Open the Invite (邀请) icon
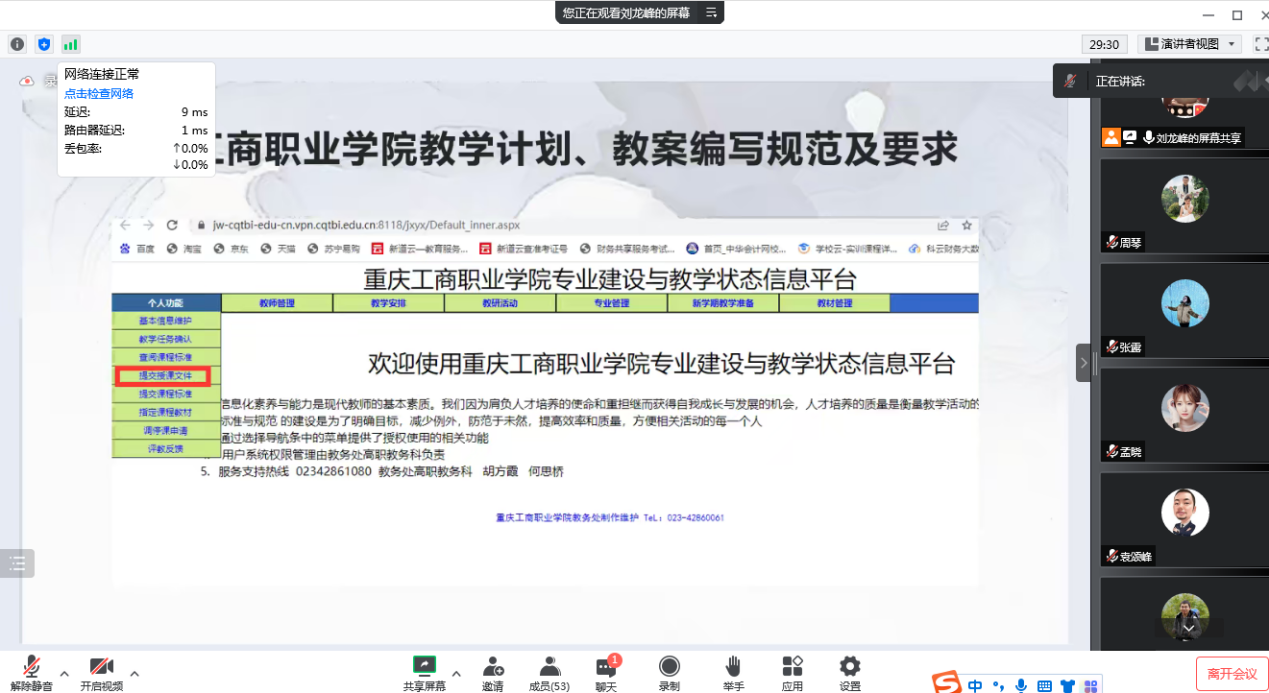This screenshot has width=1269, height=693. 492,673
